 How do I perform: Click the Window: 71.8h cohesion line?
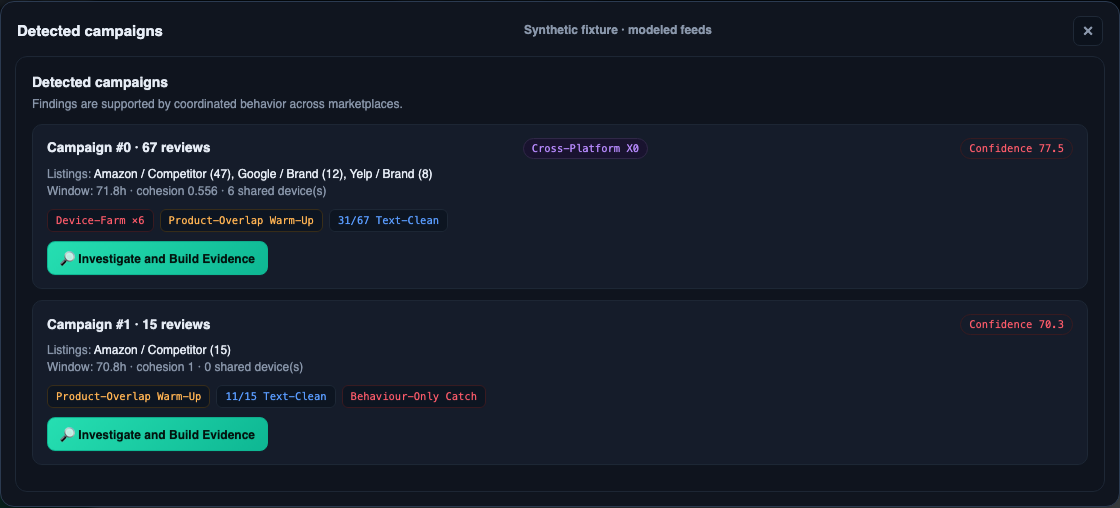tap(187, 191)
